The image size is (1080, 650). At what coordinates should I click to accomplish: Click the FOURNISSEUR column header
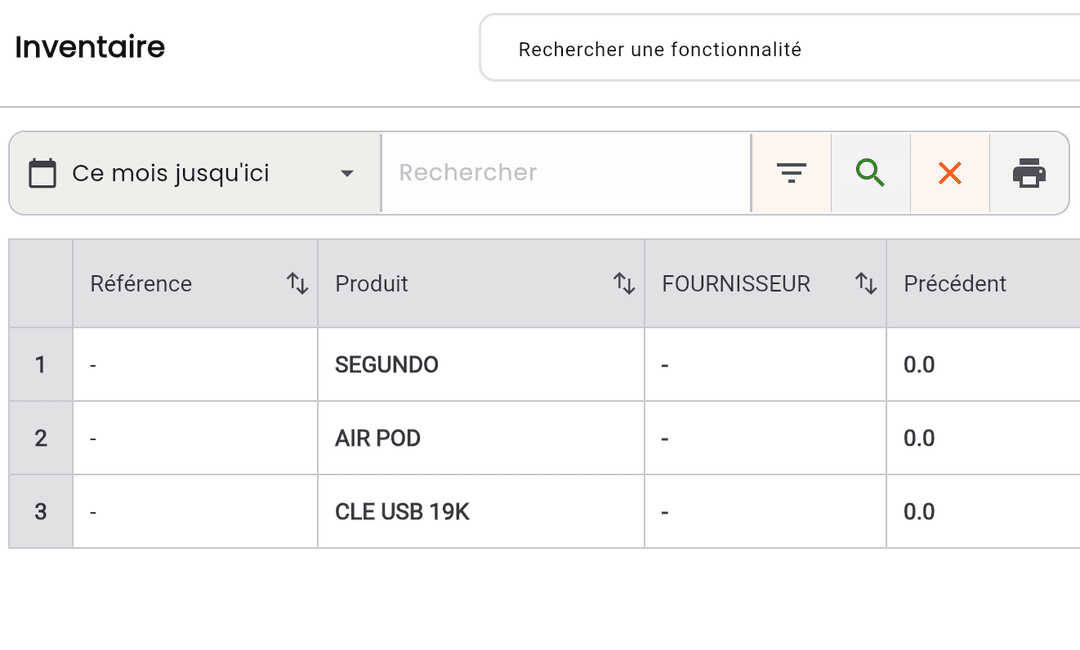pyautogui.click(x=736, y=283)
